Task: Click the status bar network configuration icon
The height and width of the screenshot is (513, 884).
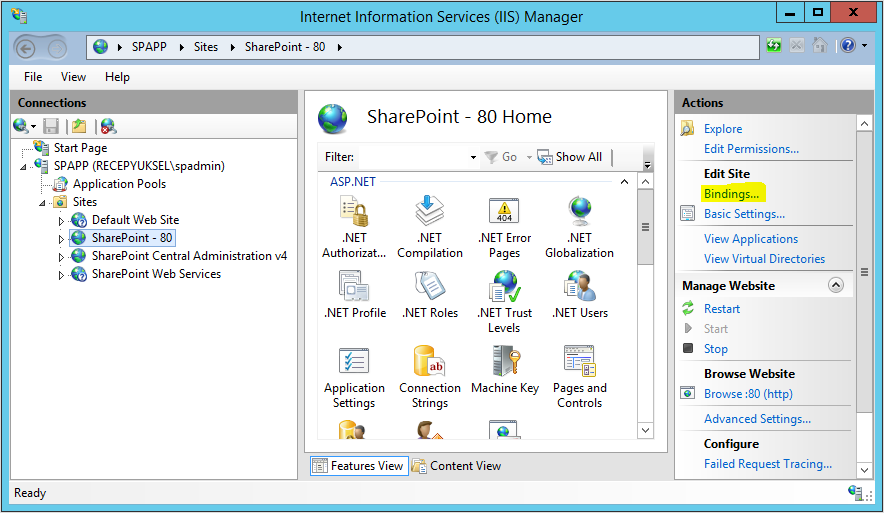Action: click(x=855, y=492)
